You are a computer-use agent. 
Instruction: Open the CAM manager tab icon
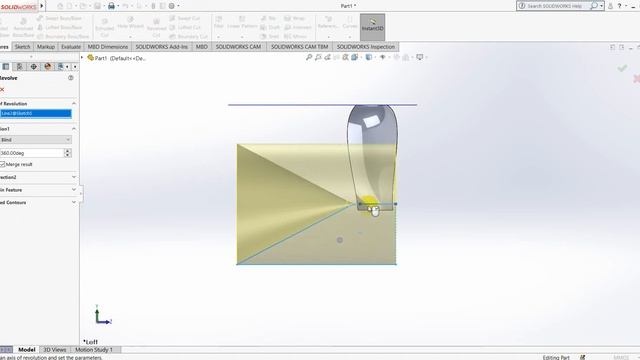coord(61,67)
